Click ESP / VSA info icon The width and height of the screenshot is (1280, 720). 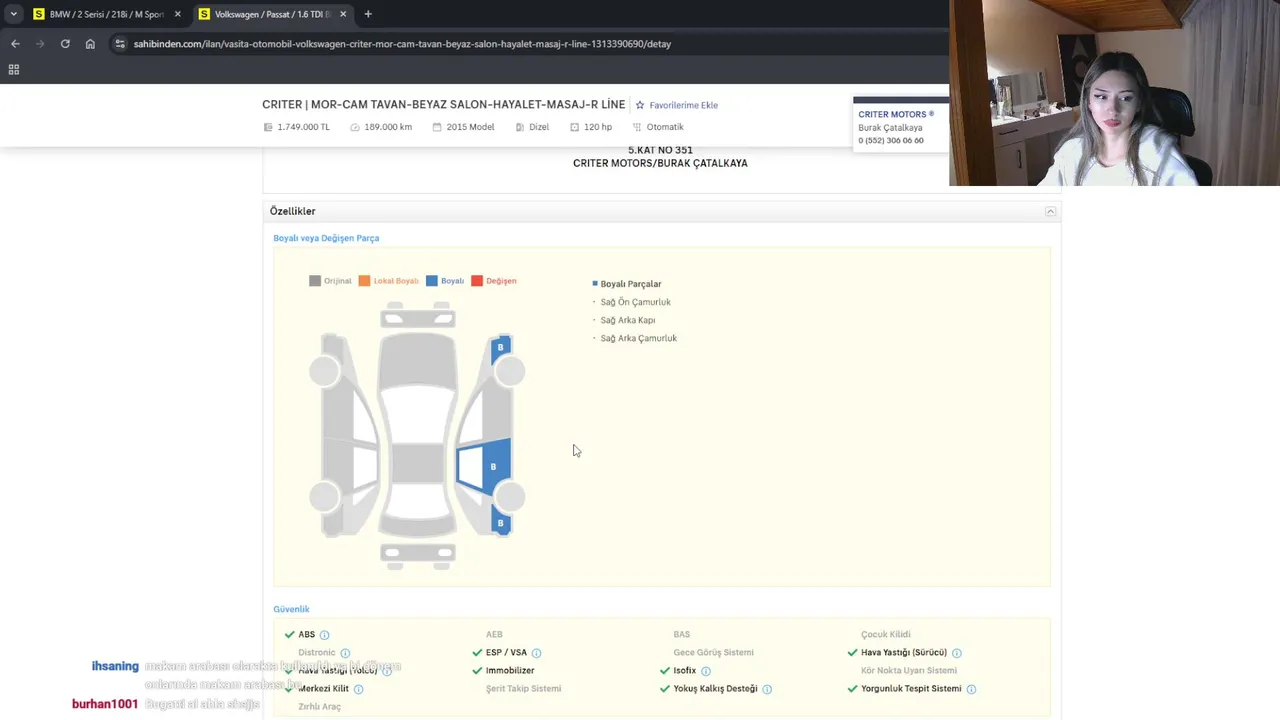[x=536, y=653]
